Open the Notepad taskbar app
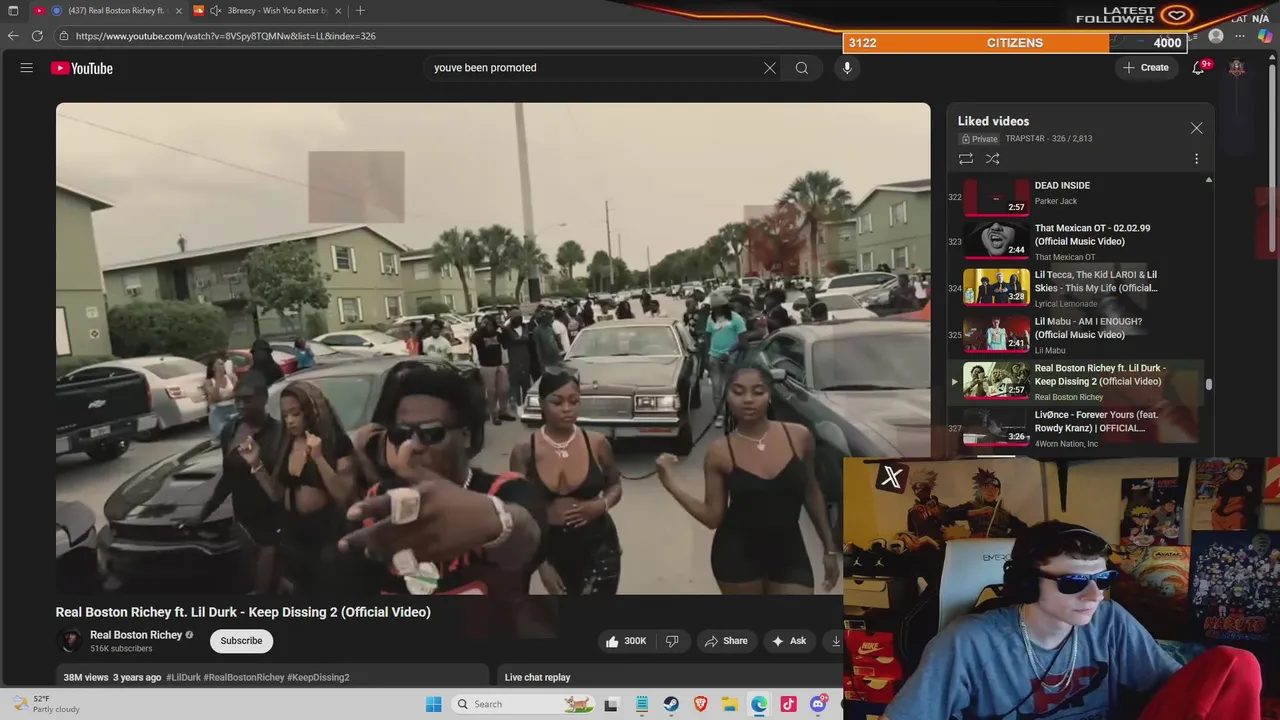The width and height of the screenshot is (1280, 720). pos(641,704)
